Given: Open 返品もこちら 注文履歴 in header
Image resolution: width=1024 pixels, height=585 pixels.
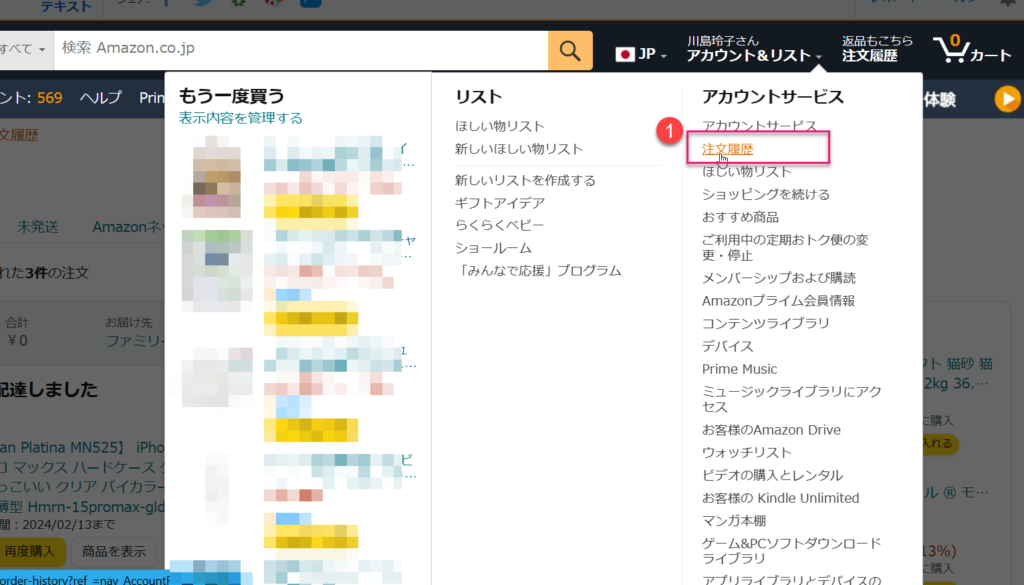Looking at the screenshot, I should [x=877, y=49].
